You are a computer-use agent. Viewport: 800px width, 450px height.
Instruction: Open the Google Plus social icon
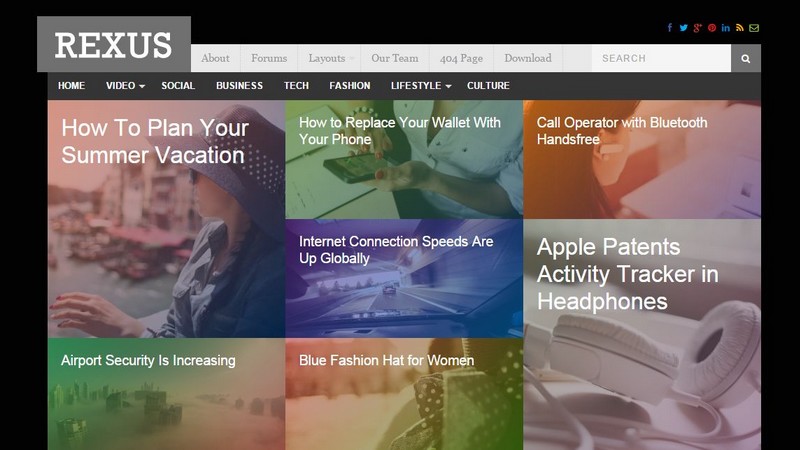click(x=697, y=28)
